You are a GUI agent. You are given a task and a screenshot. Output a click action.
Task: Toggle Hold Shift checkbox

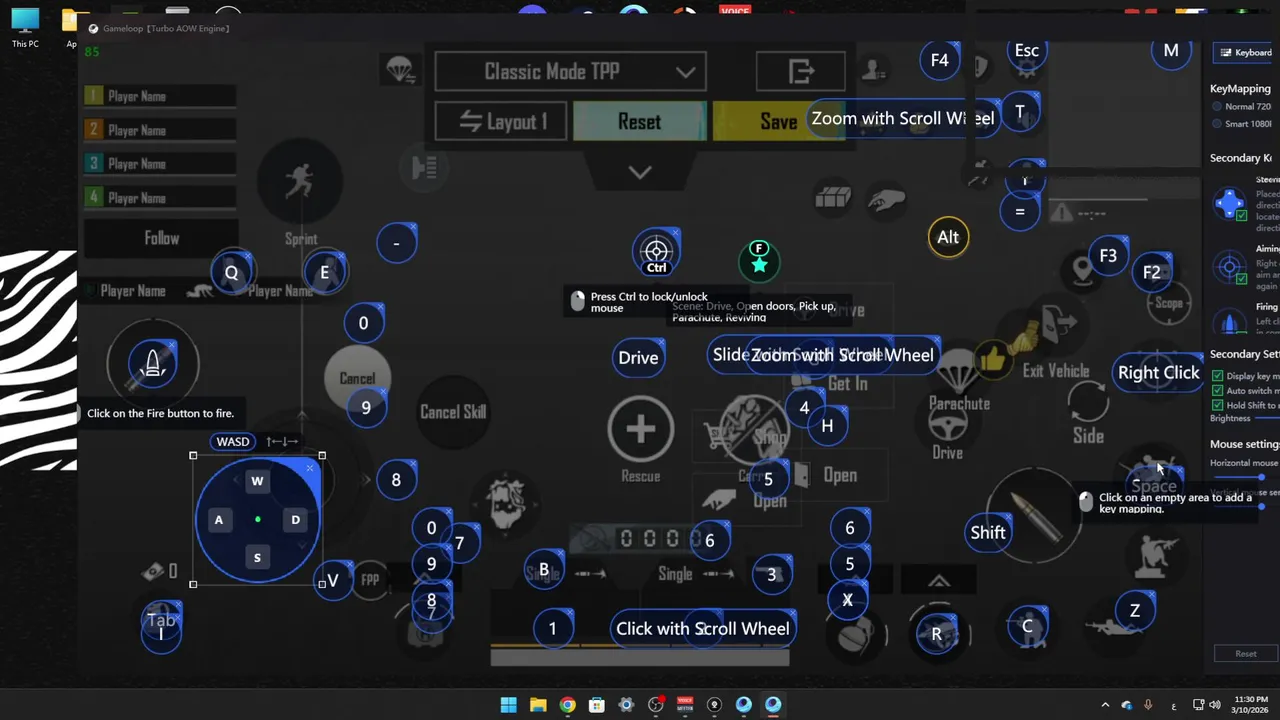point(1217,405)
